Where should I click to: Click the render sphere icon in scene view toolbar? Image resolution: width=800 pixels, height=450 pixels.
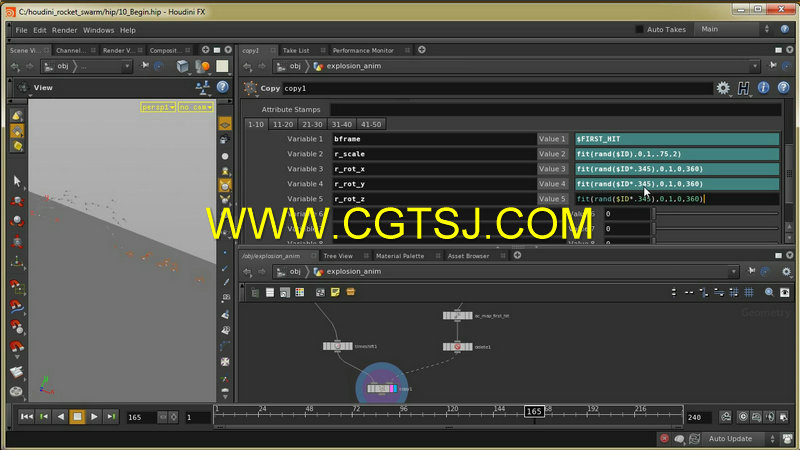[x=203, y=66]
